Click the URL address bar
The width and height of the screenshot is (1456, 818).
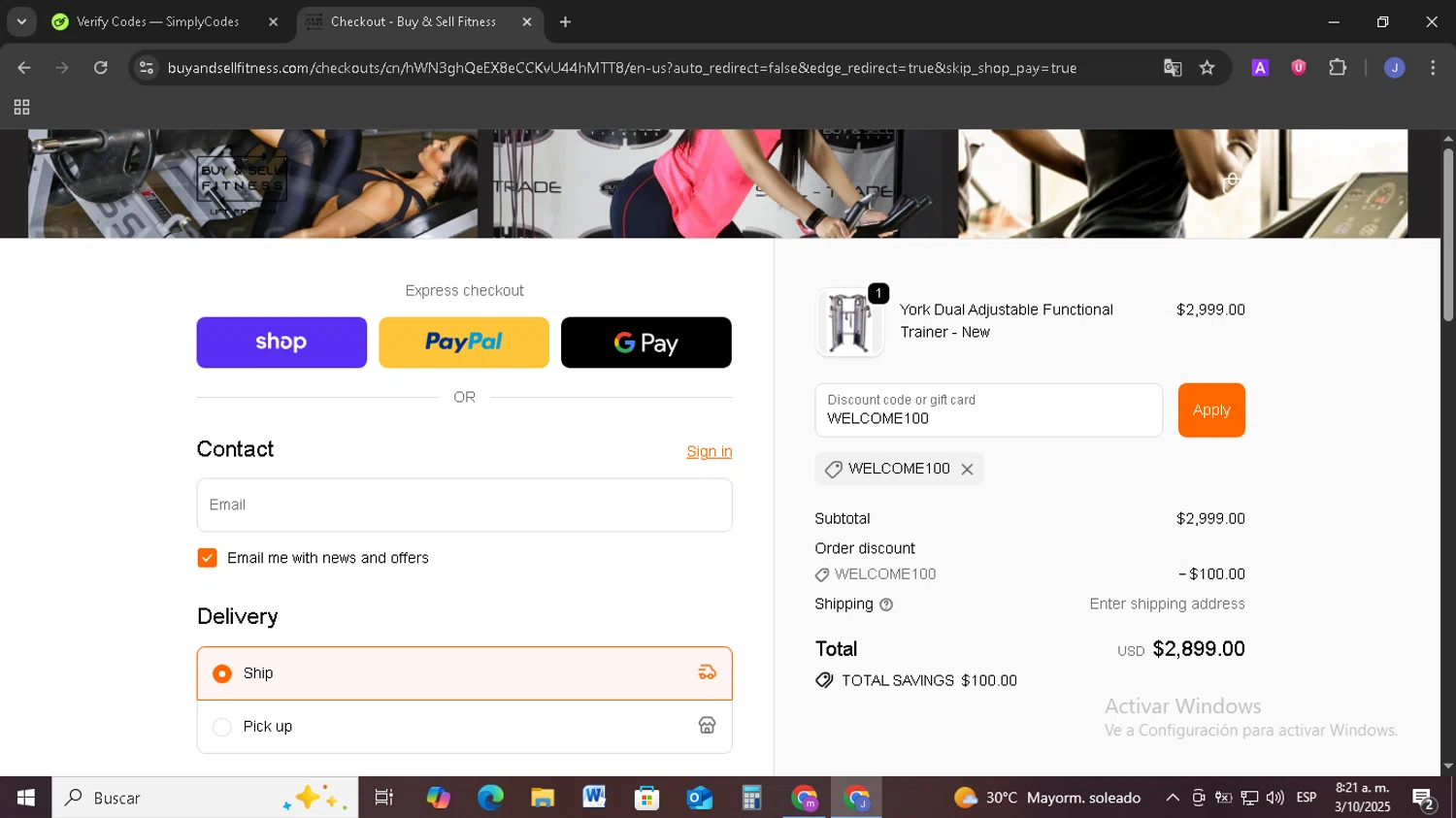621,68
